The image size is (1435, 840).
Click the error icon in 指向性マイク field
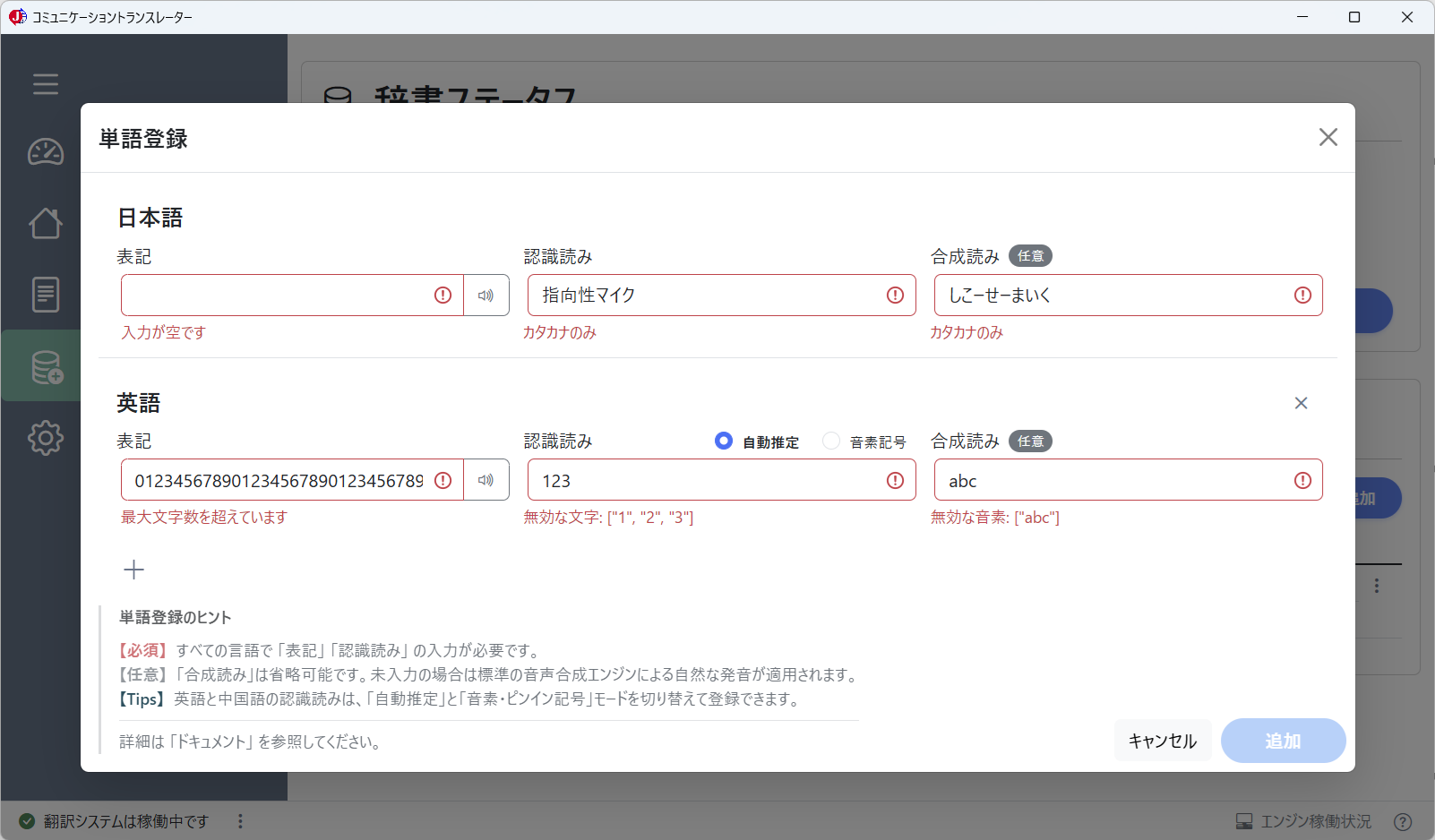tap(896, 296)
